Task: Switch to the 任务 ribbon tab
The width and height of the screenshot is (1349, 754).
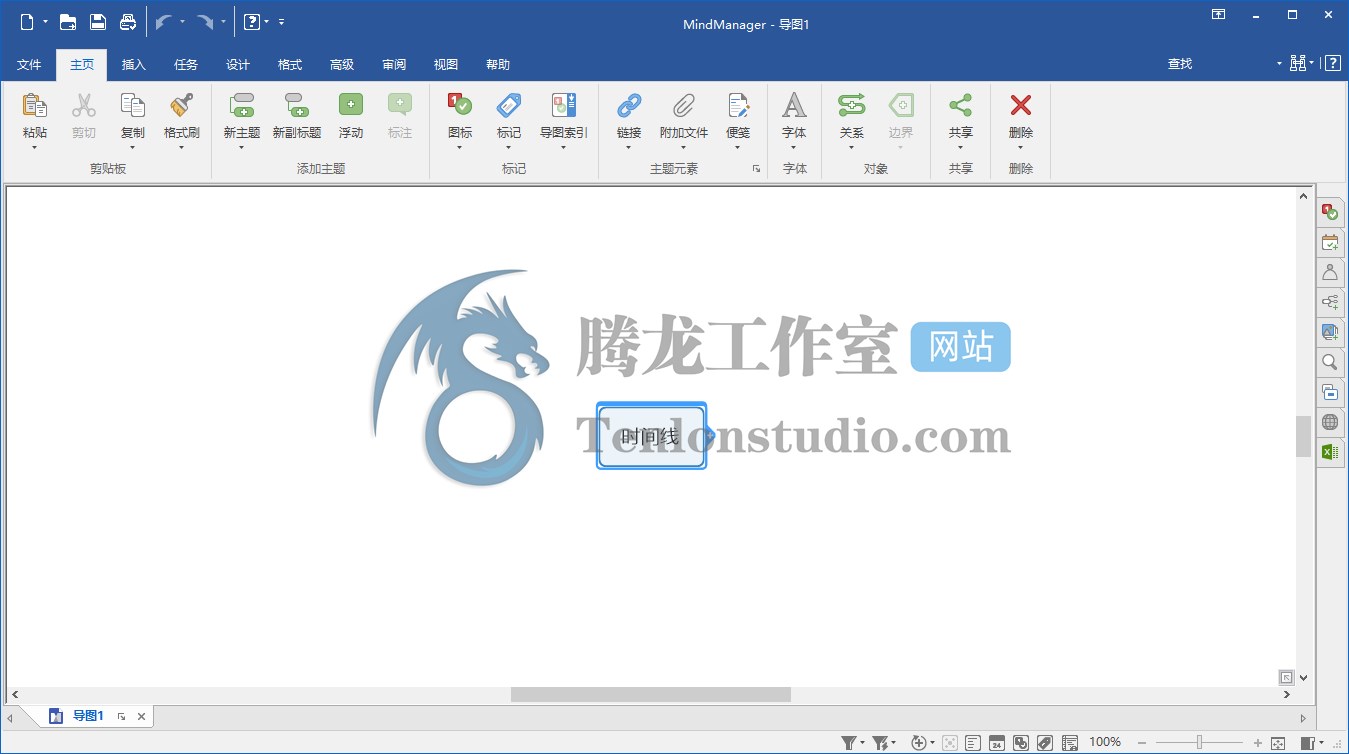Action: pos(185,64)
